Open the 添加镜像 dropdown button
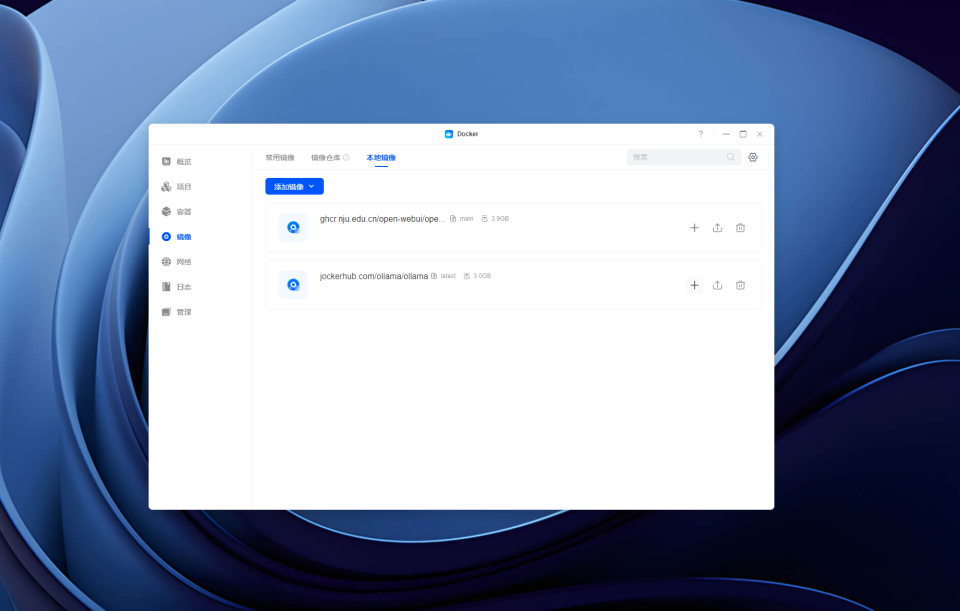The image size is (960, 611). coord(294,187)
